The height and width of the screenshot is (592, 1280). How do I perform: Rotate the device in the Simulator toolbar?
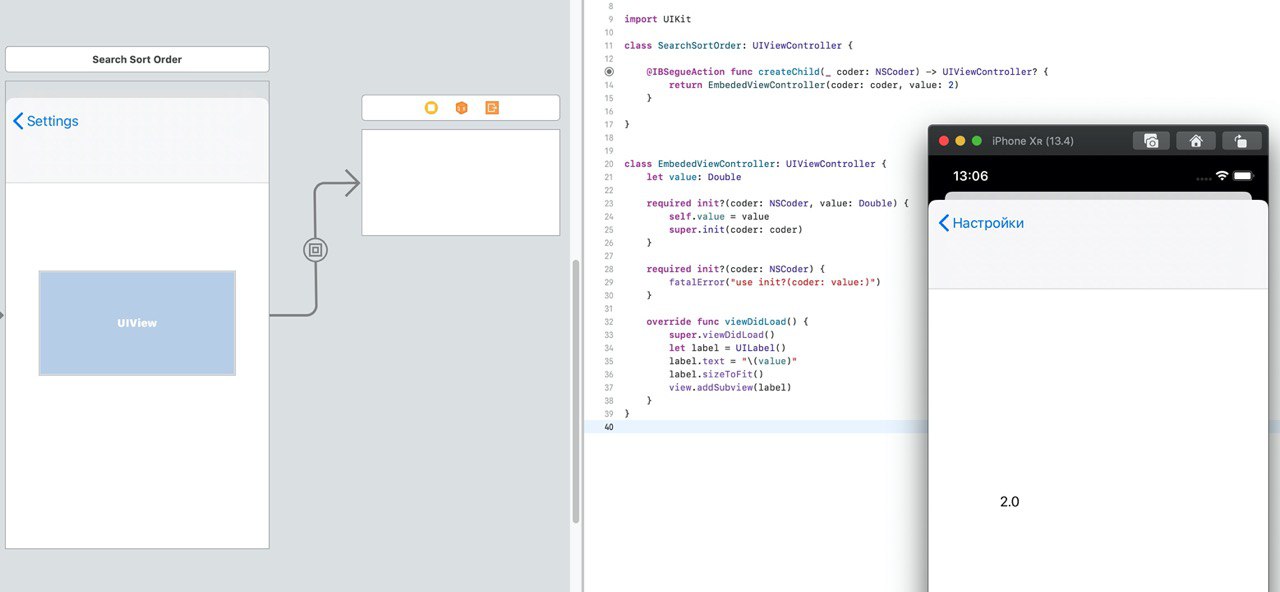click(1241, 141)
